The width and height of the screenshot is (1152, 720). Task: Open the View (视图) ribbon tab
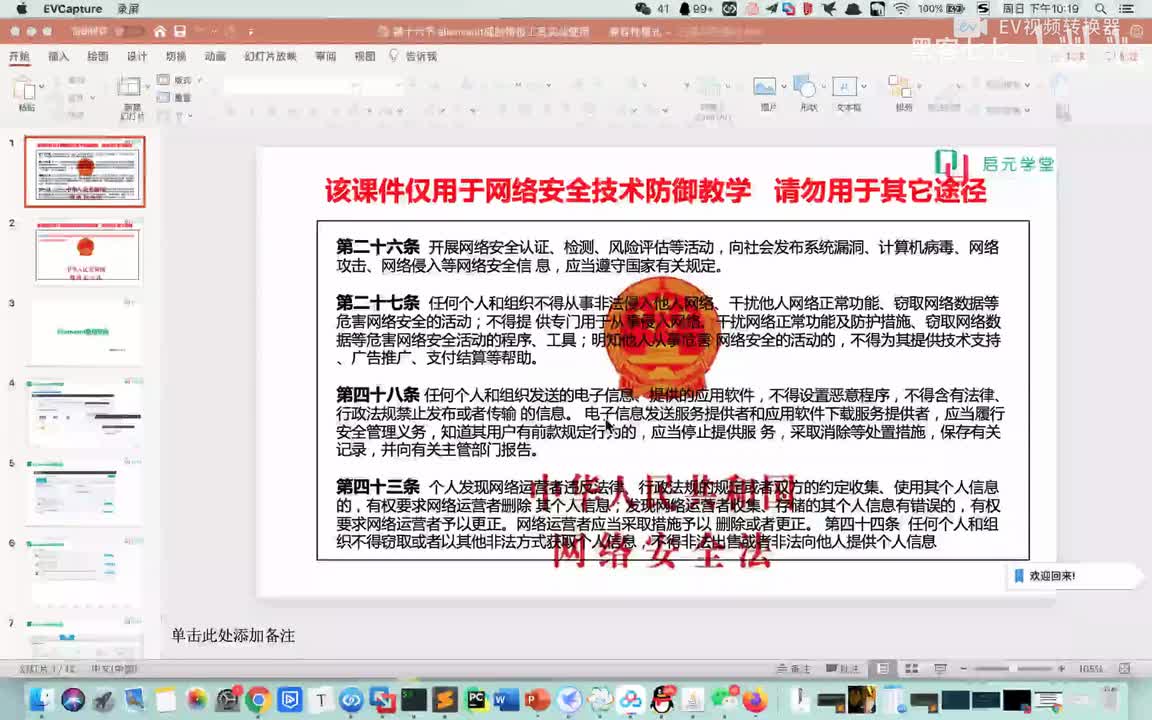click(364, 57)
